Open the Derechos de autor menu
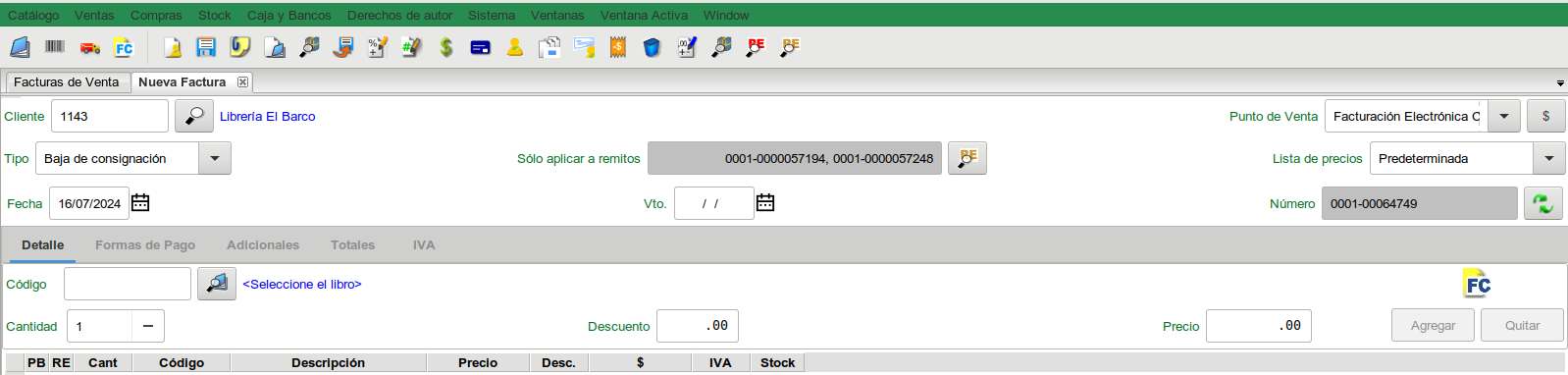 click(x=400, y=15)
